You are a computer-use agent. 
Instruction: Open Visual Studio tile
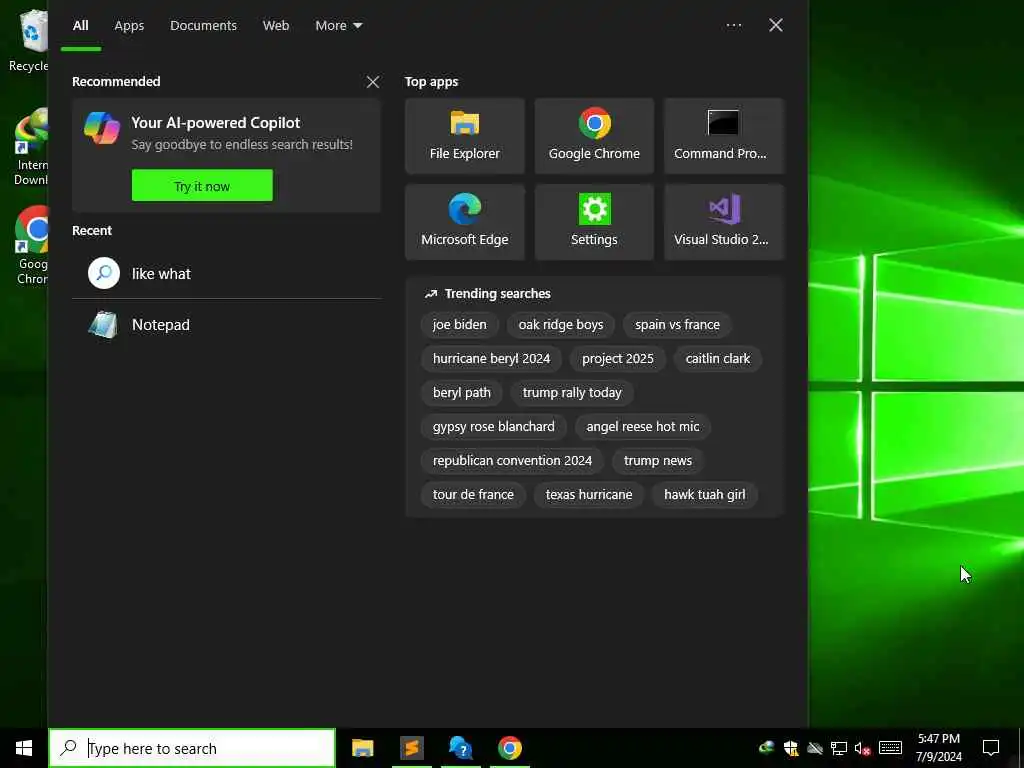coord(724,222)
